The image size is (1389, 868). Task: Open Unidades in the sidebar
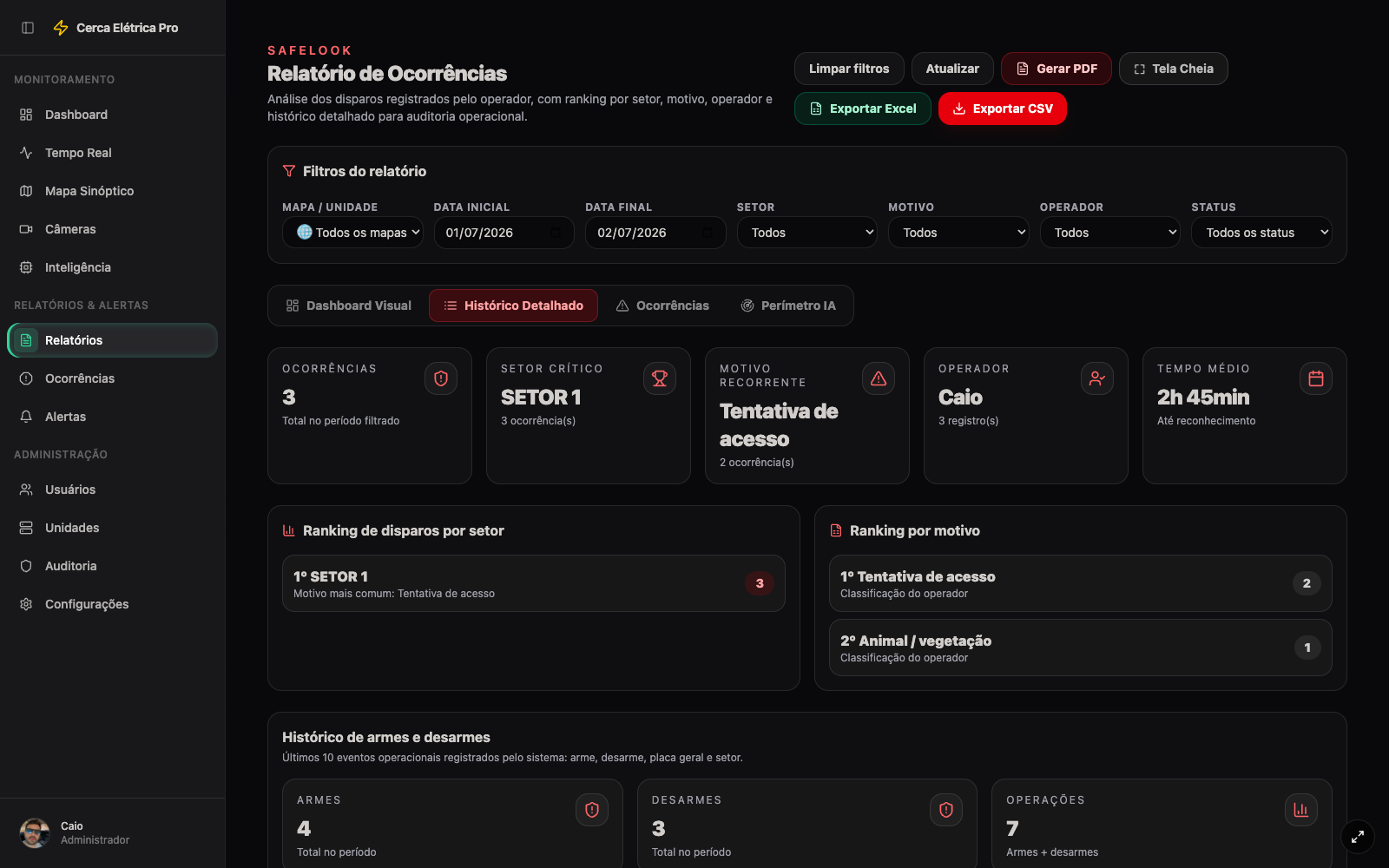[112, 528]
